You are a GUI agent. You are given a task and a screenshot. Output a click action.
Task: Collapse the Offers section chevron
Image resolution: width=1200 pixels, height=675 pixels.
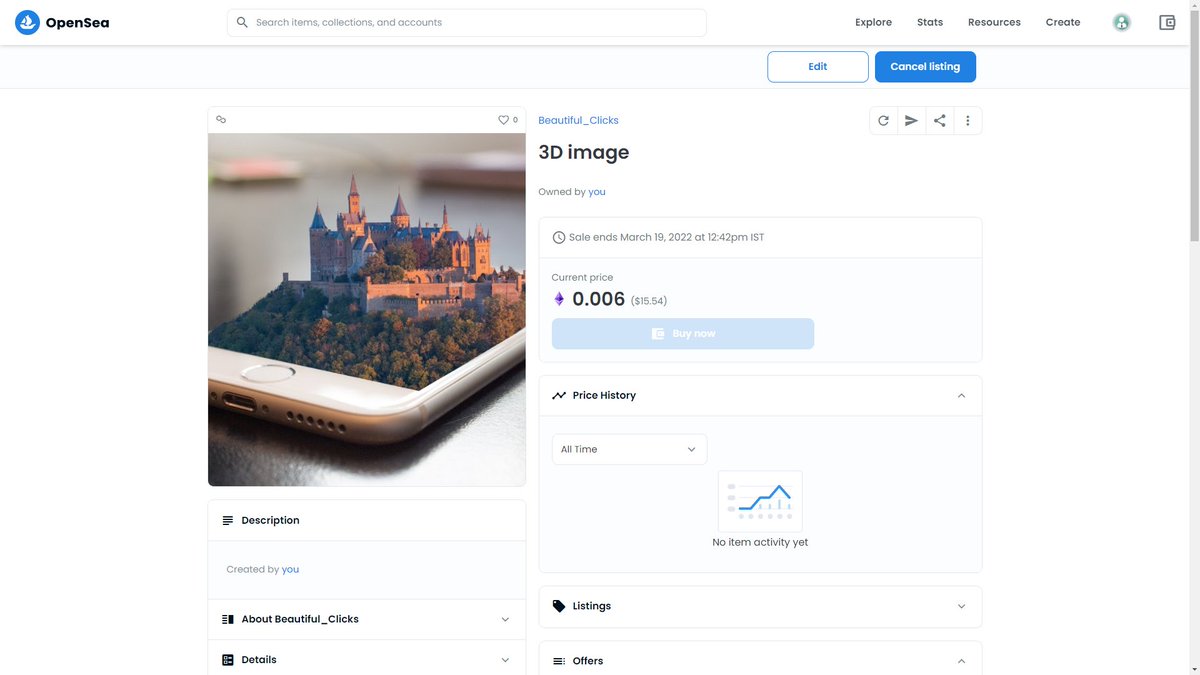coord(961,661)
